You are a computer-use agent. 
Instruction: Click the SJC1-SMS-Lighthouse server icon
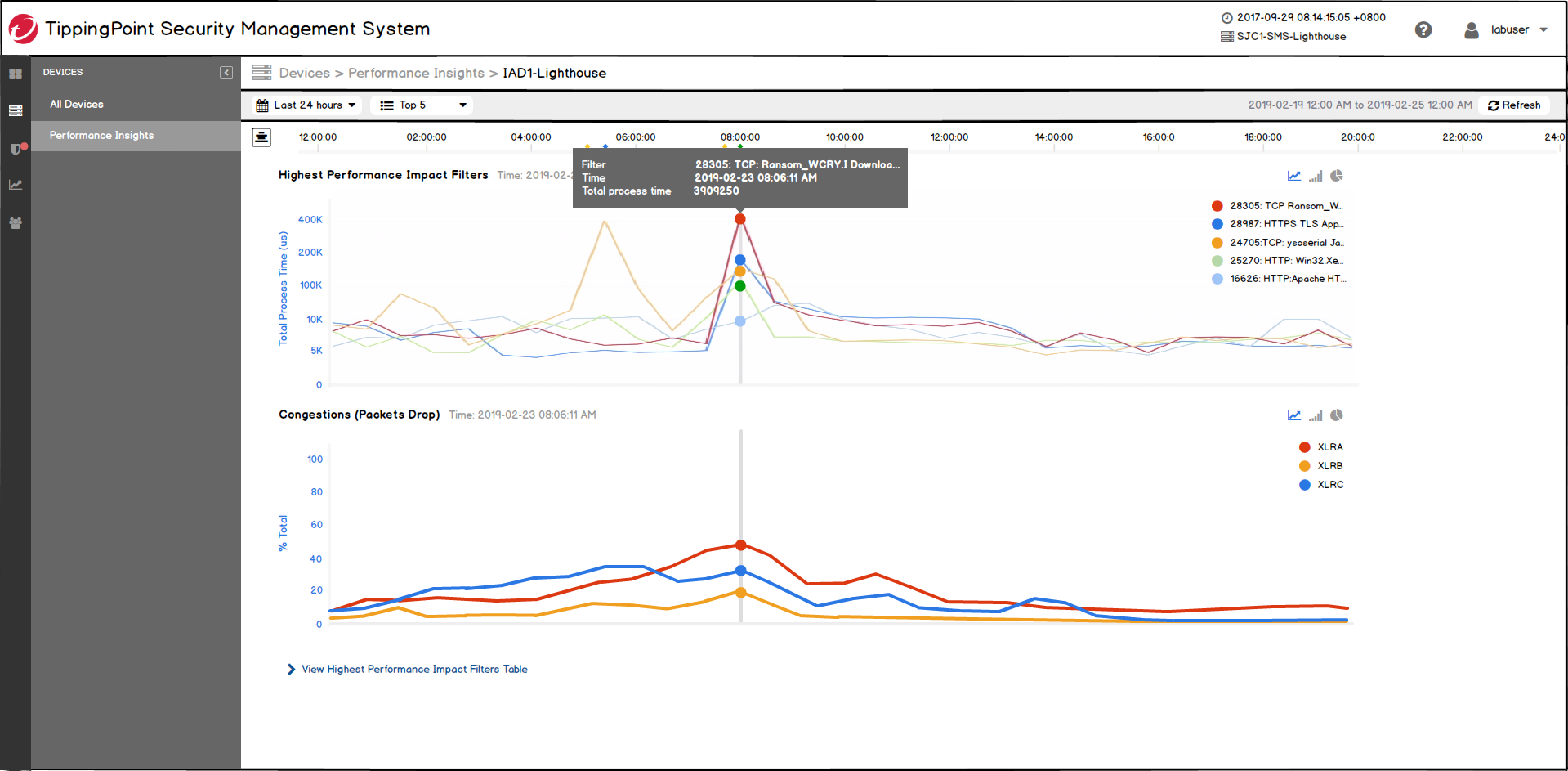point(1226,36)
